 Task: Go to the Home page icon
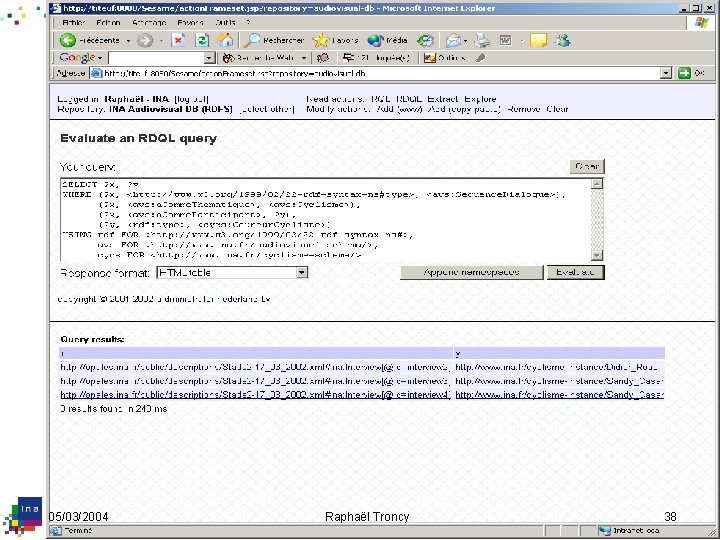225,40
